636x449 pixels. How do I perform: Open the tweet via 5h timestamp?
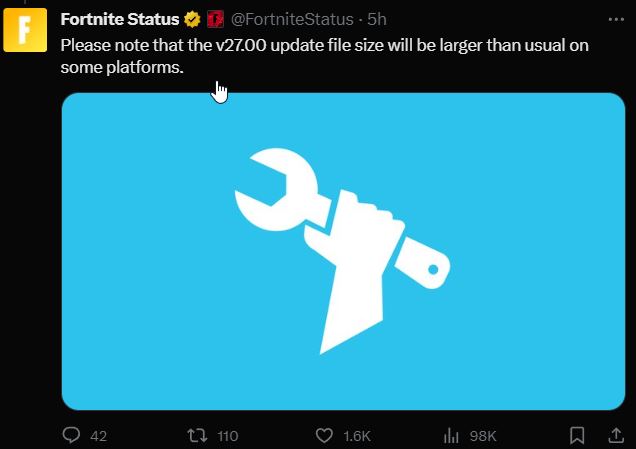pos(377,19)
